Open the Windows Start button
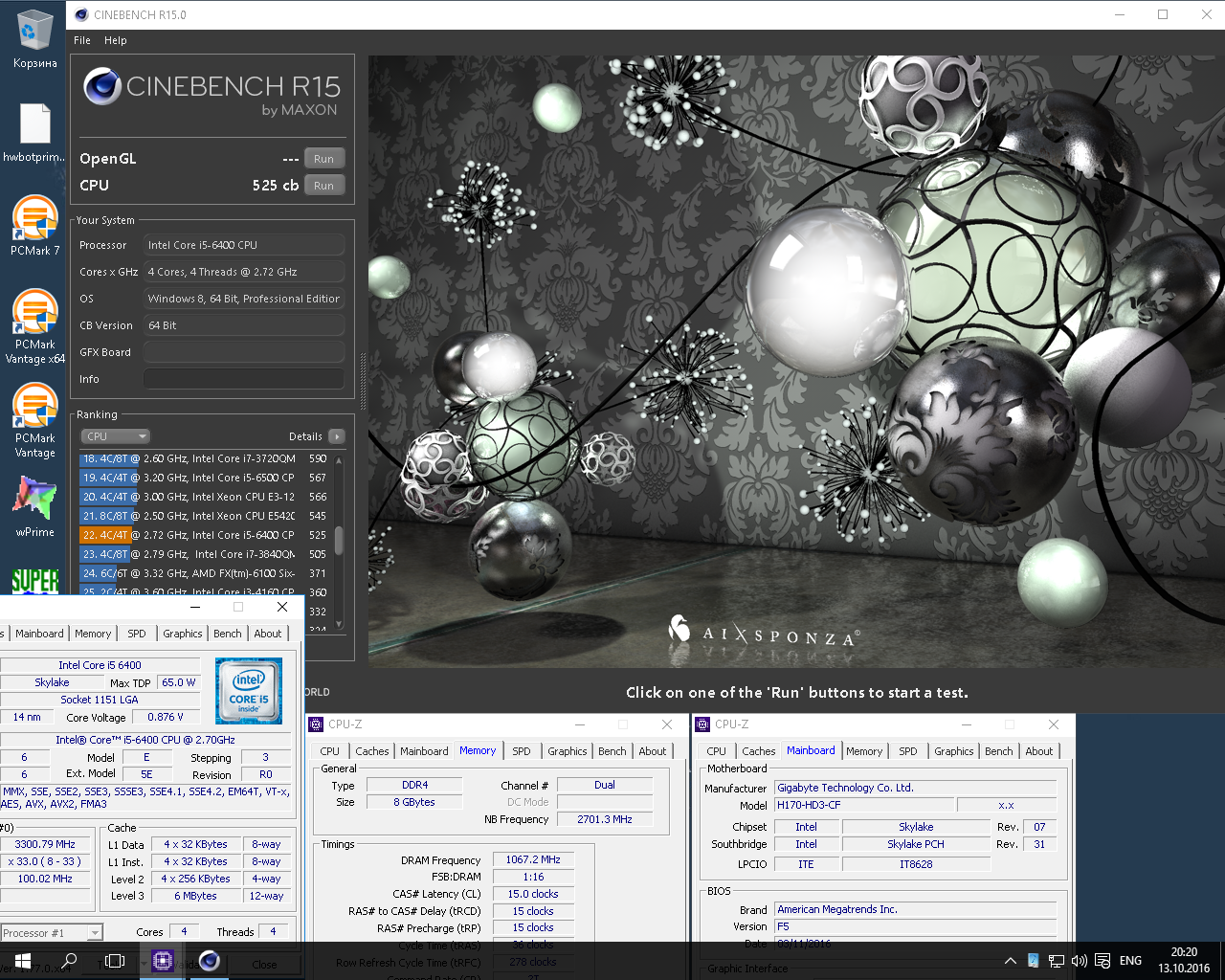Image resolution: width=1225 pixels, height=980 pixels. [x=22, y=961]
